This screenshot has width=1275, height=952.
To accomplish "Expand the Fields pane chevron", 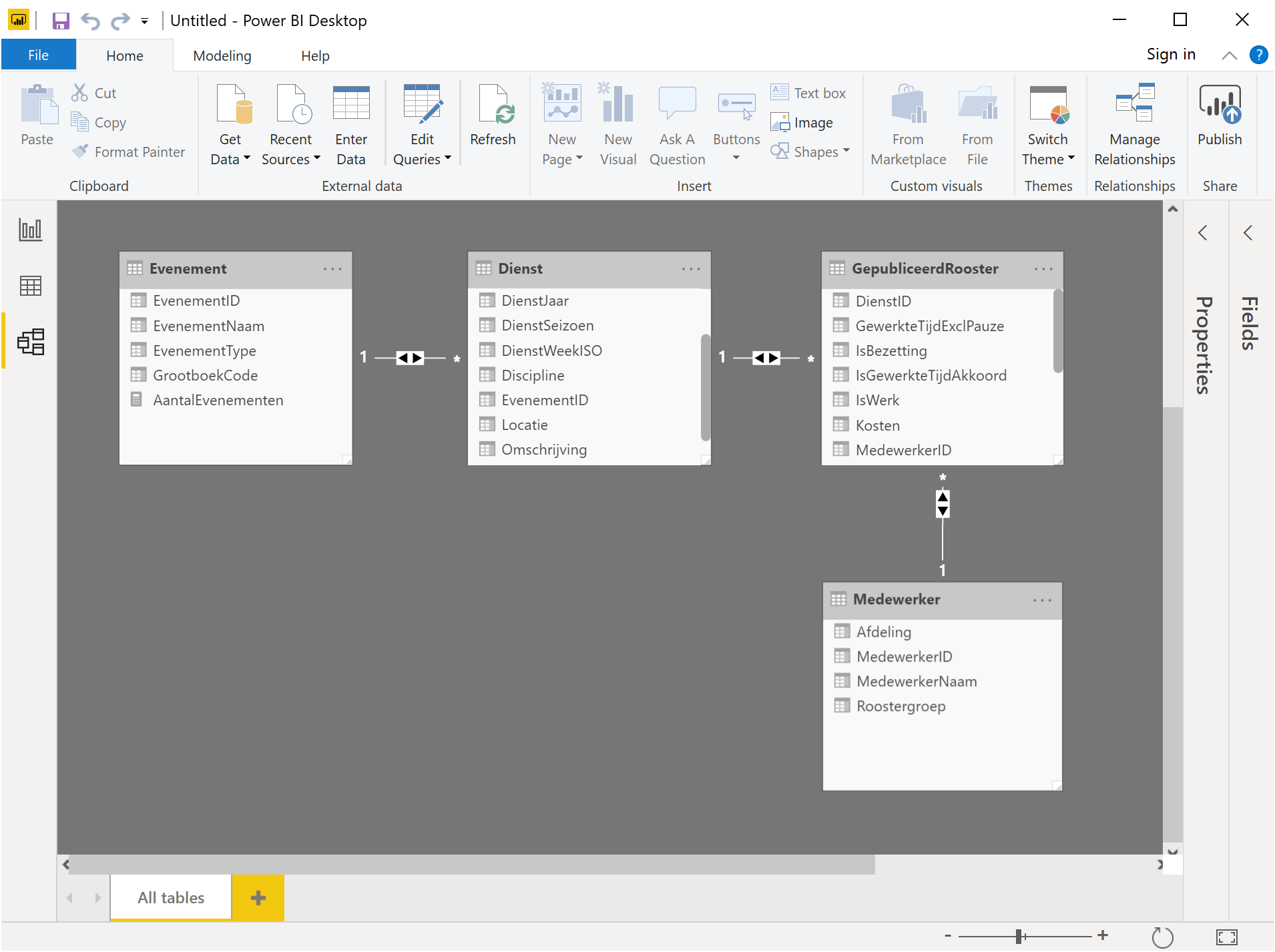I will (x=1248, y=233).
